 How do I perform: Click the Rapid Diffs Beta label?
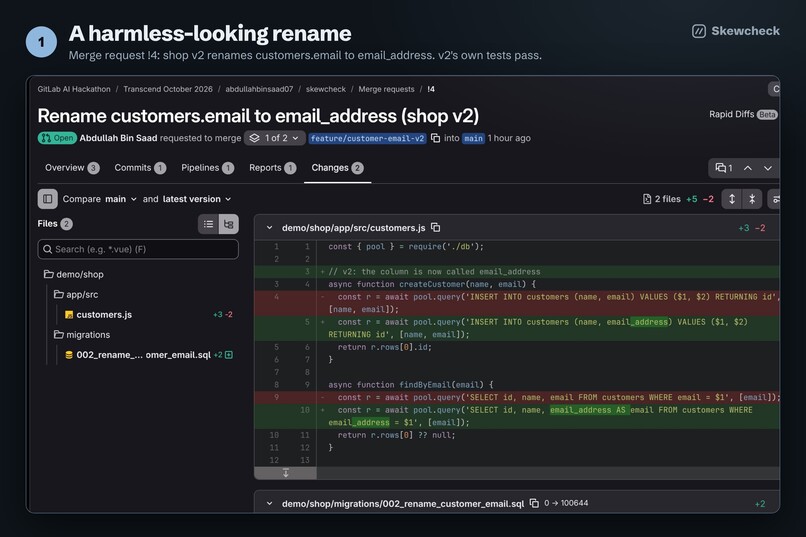tap(743, 114)
